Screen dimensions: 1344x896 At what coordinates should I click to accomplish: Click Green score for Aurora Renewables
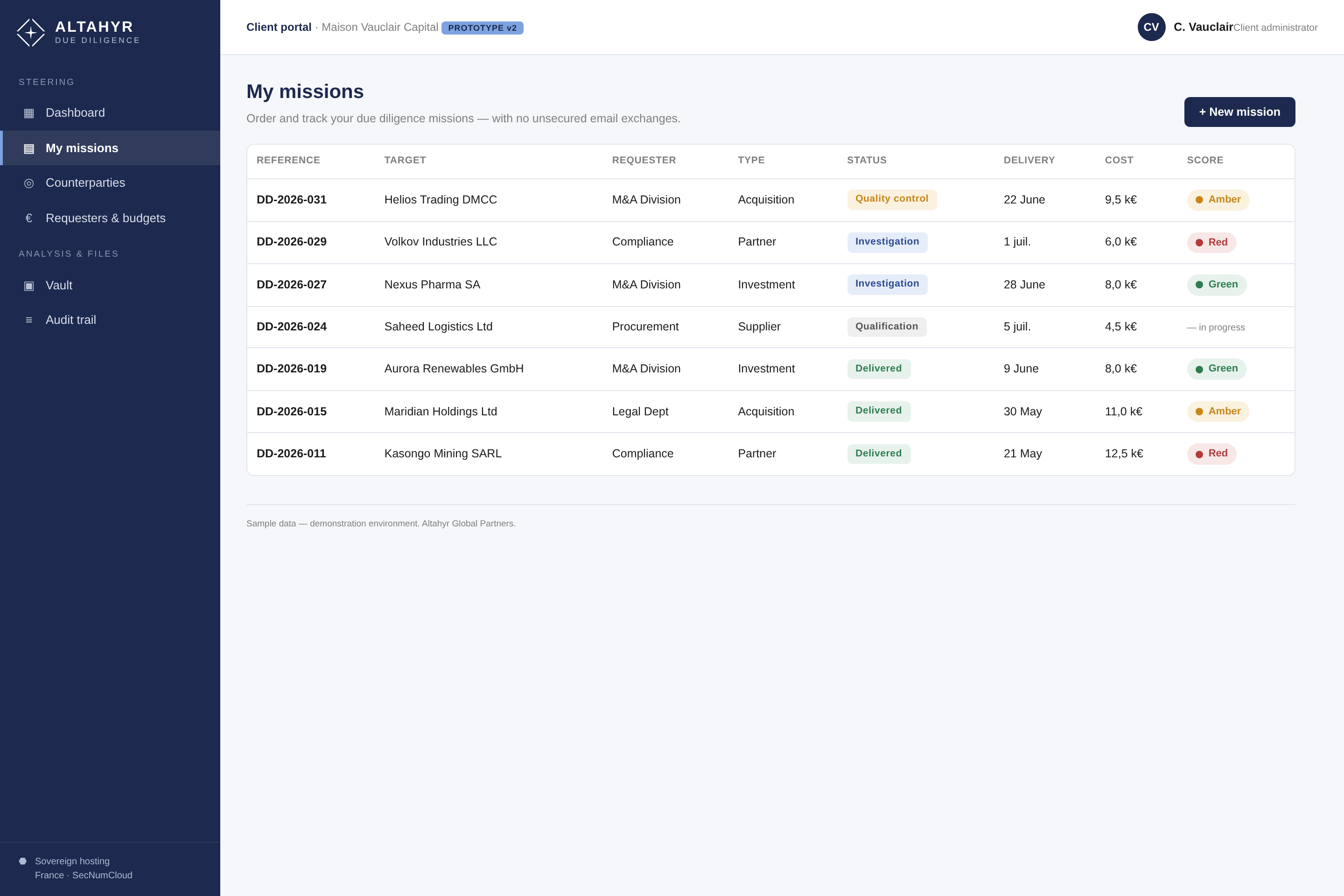1217,369
